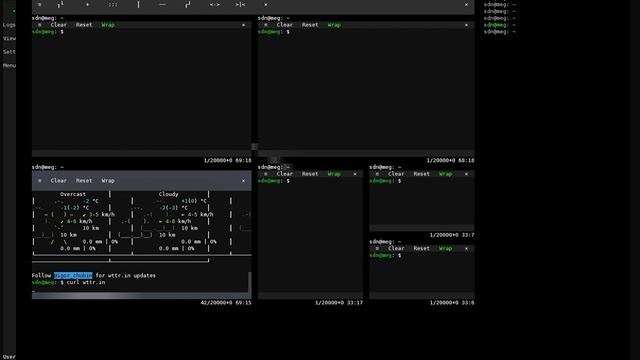
Task: Click status text '42/20000+0 69:15'
Action: (226, 303)
